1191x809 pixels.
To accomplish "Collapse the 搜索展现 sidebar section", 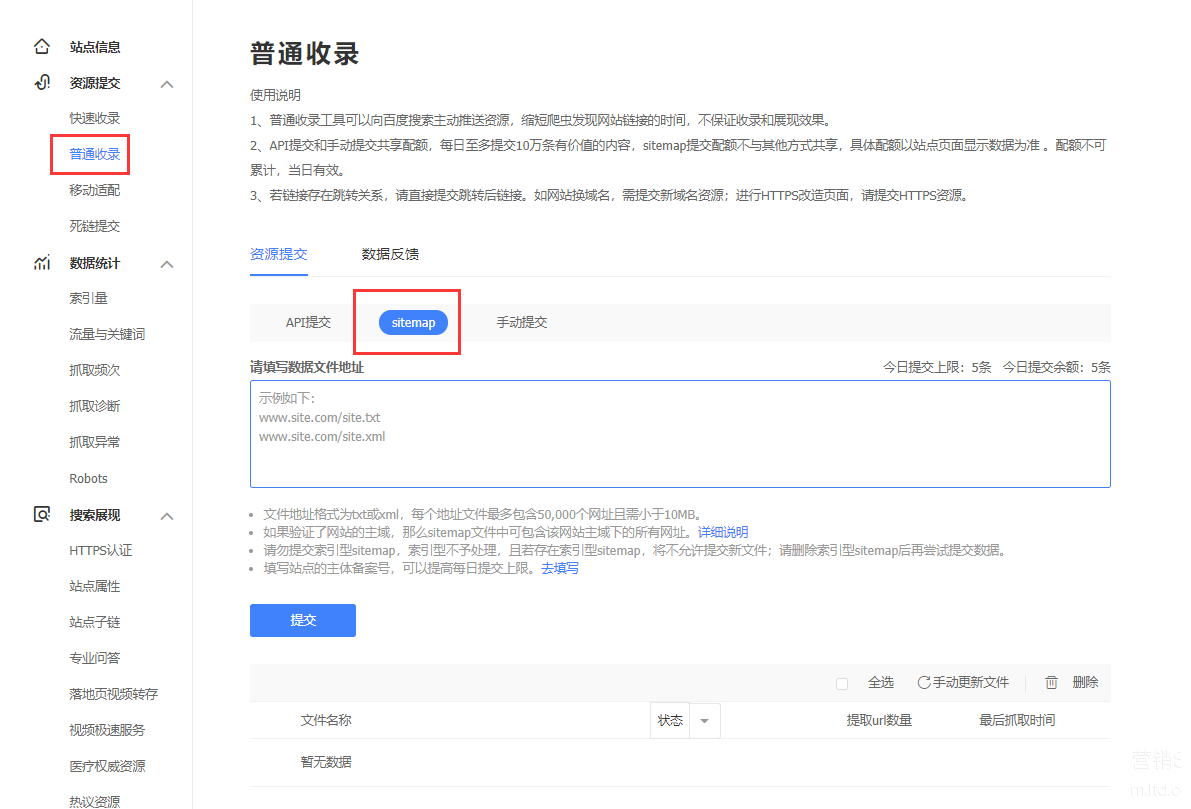I will tap(167, 516).
